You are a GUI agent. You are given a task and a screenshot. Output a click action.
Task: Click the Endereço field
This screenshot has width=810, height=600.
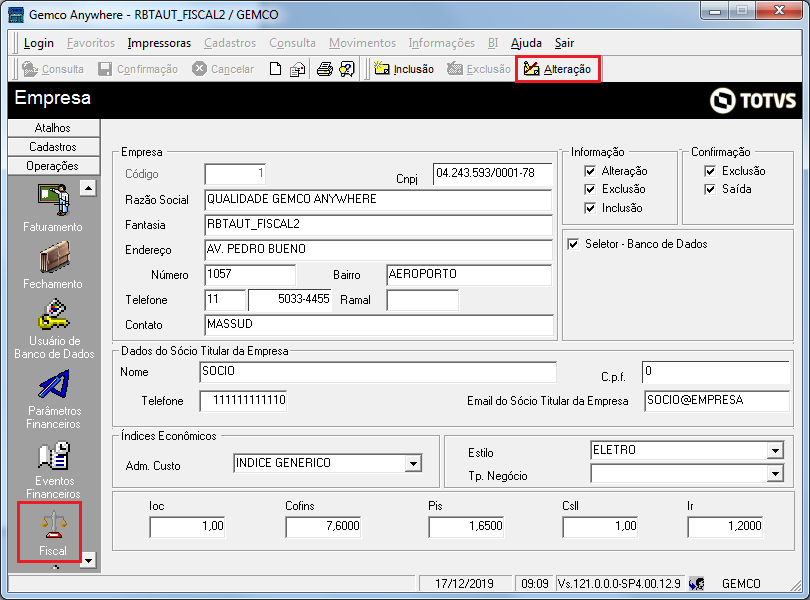click(378, 250)
